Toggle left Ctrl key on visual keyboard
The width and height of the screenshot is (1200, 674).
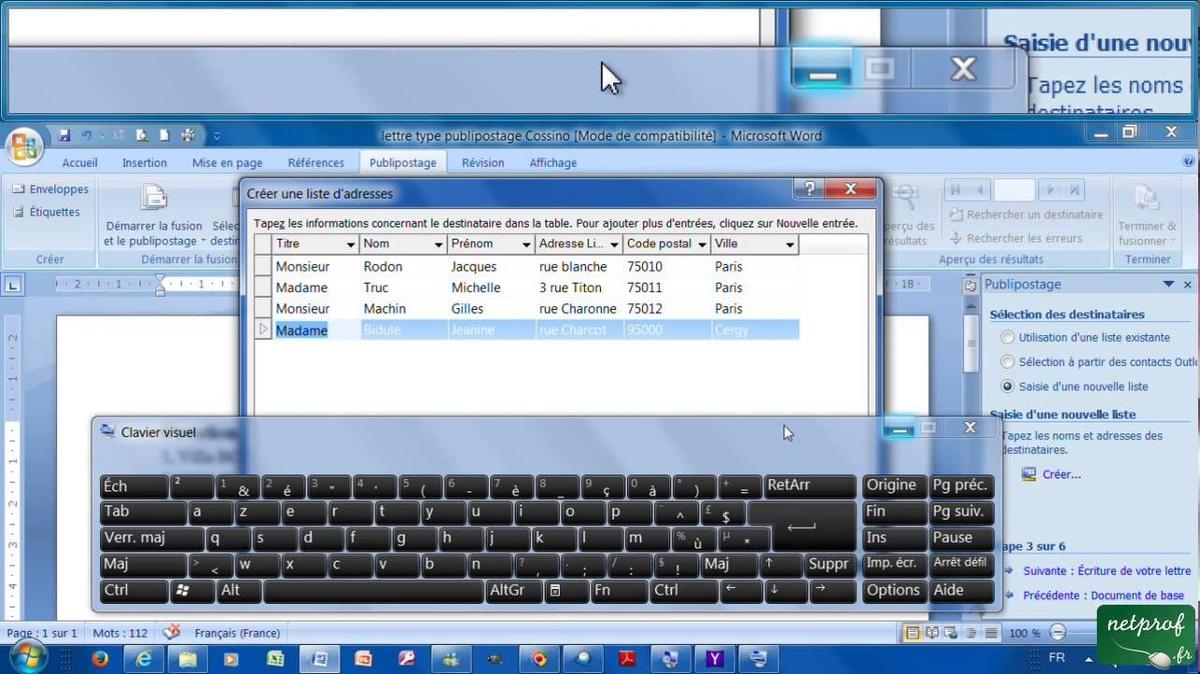pos(133,590)
